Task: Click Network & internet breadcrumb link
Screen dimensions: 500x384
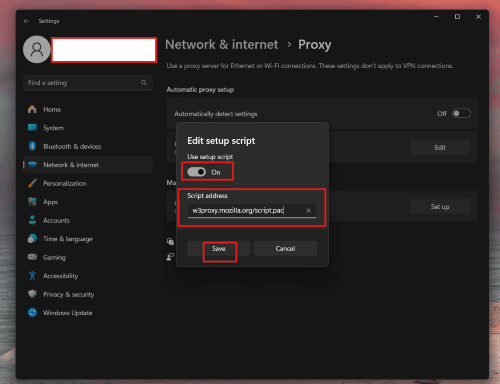Action: [x=222, y=44]
